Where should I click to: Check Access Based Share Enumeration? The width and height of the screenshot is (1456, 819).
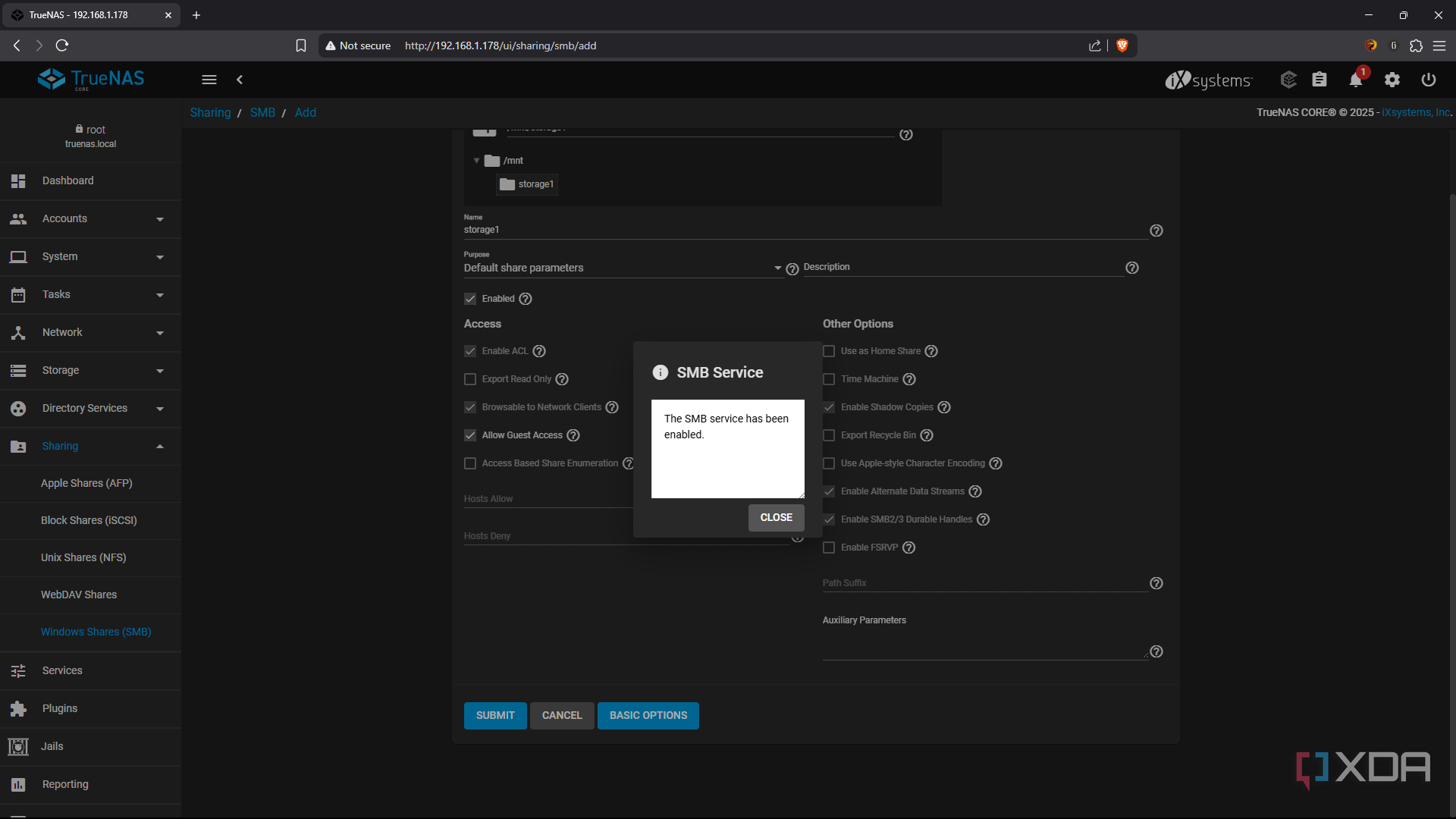(x=470, y=463)
